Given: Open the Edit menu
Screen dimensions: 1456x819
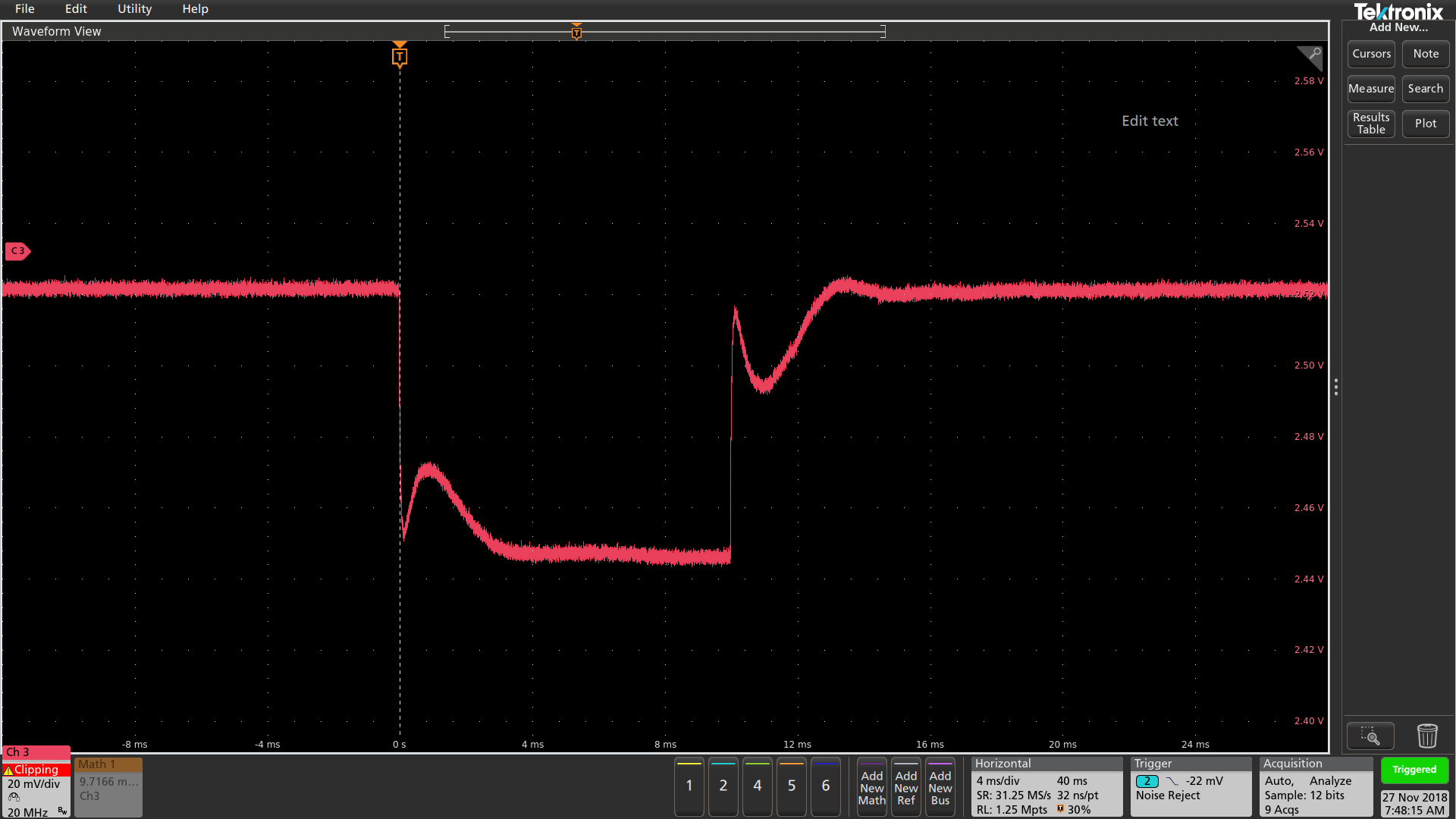Looking at the screenshot, I should pos(76,9).
